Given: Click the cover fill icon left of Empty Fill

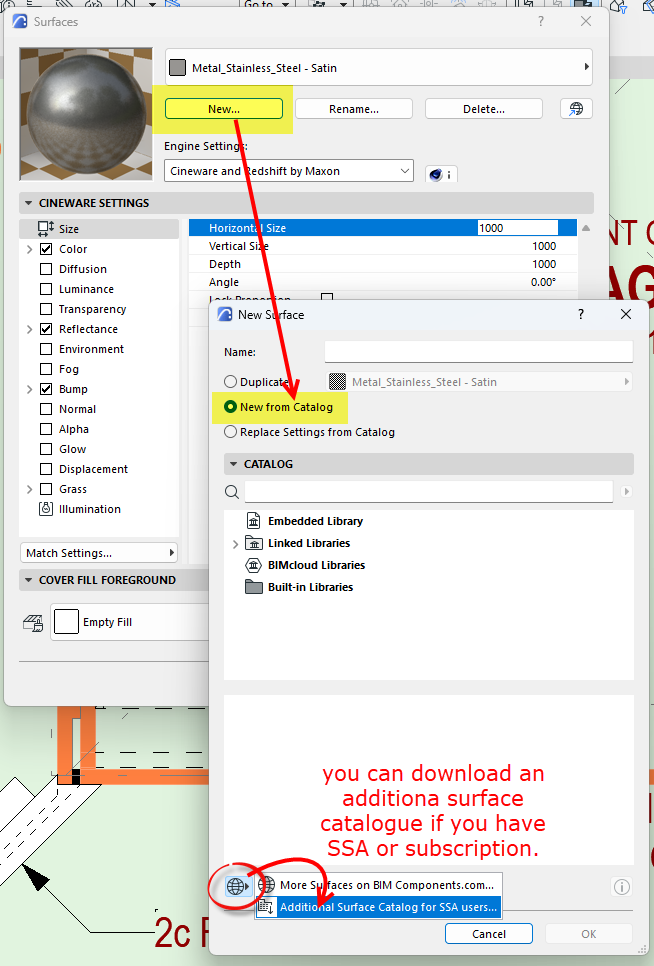Looking at the screenshot, I should [33, 623].
